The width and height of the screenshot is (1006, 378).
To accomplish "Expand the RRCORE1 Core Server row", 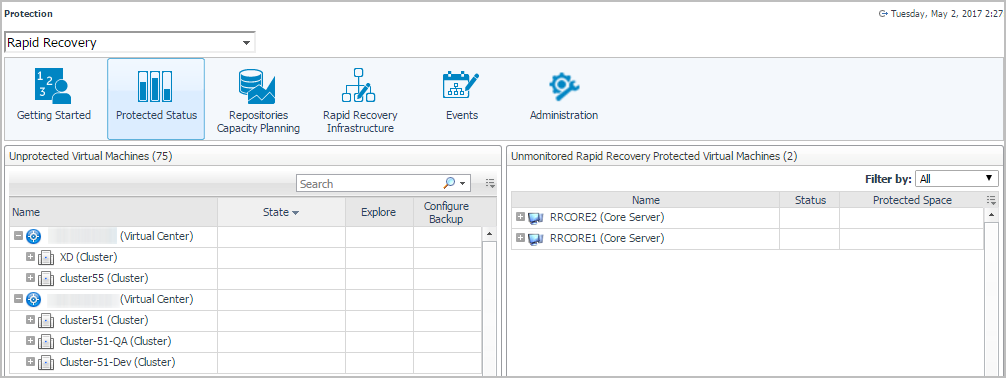I will (520, 238).
